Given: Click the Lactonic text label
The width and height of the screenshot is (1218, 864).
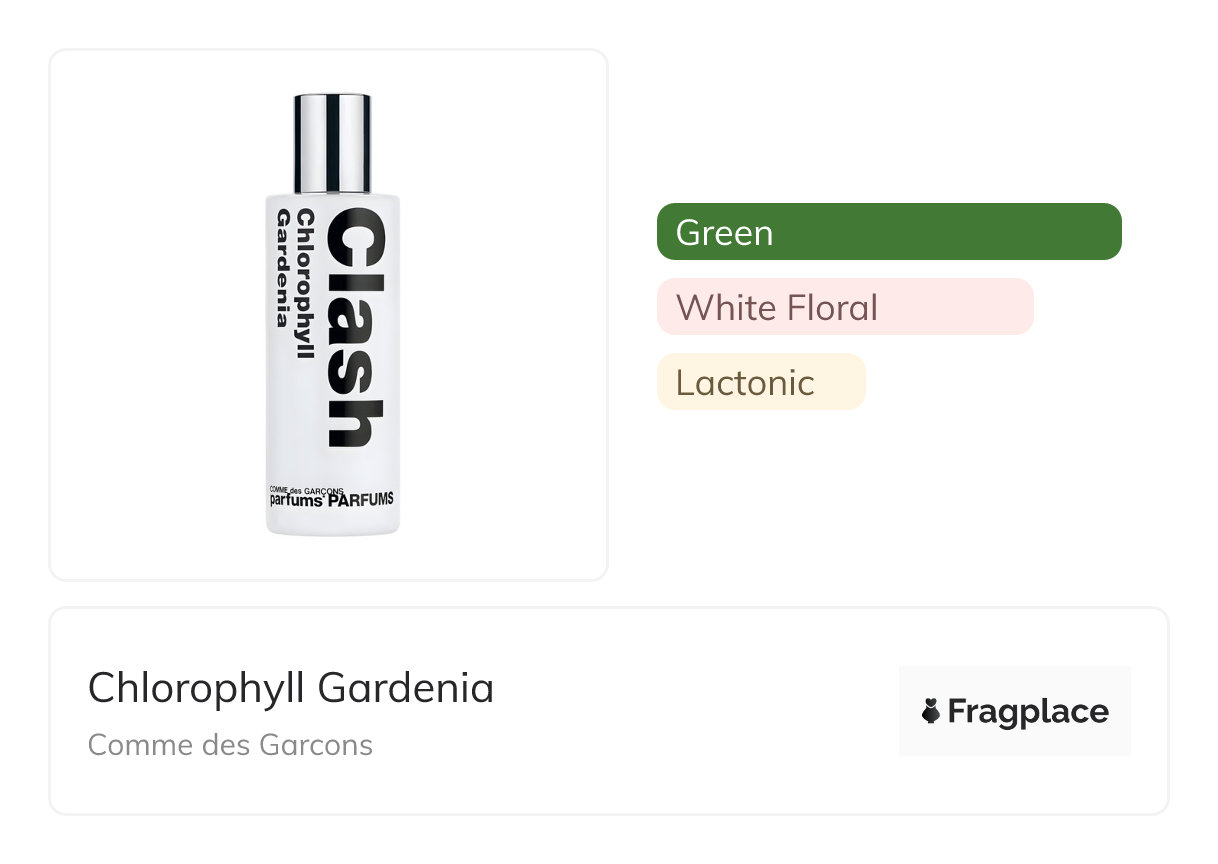Looking at the screenshot, I should coord(745,383).
